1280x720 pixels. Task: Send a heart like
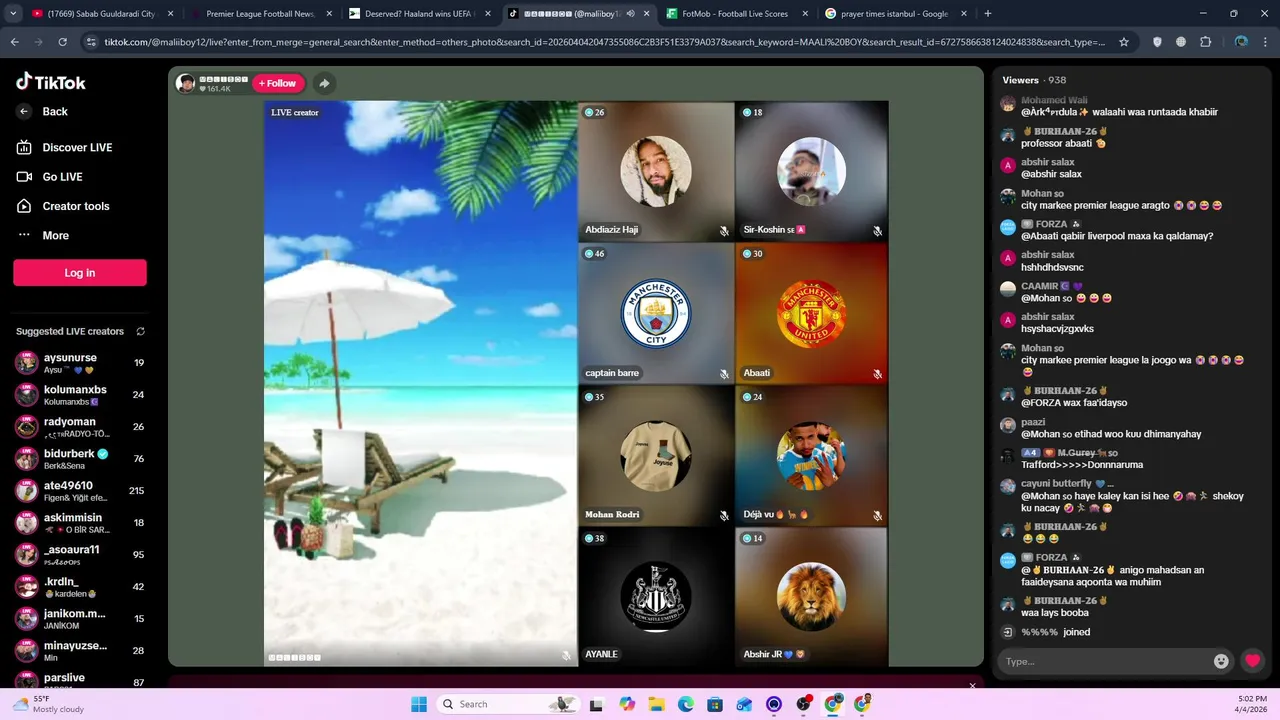(x=1252, y=661)
